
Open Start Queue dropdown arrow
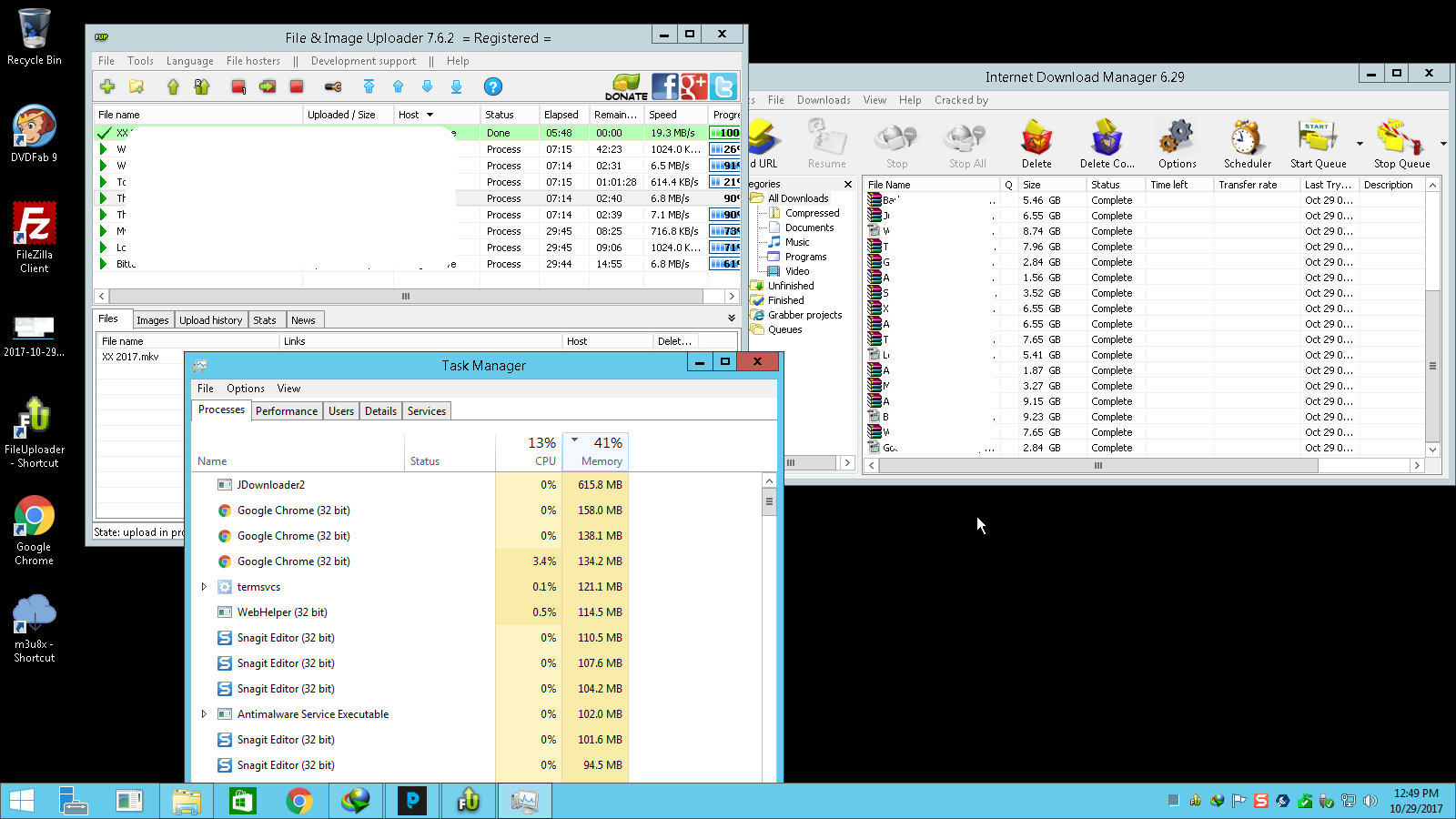(x=1360, y=144)
